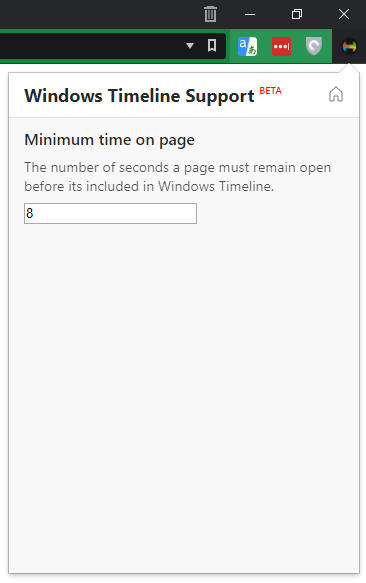Viewport: 366px width, 583px height.
Task: Click the empty gray area of the popup
Action: pyautogui.click(x=184, y=390)
